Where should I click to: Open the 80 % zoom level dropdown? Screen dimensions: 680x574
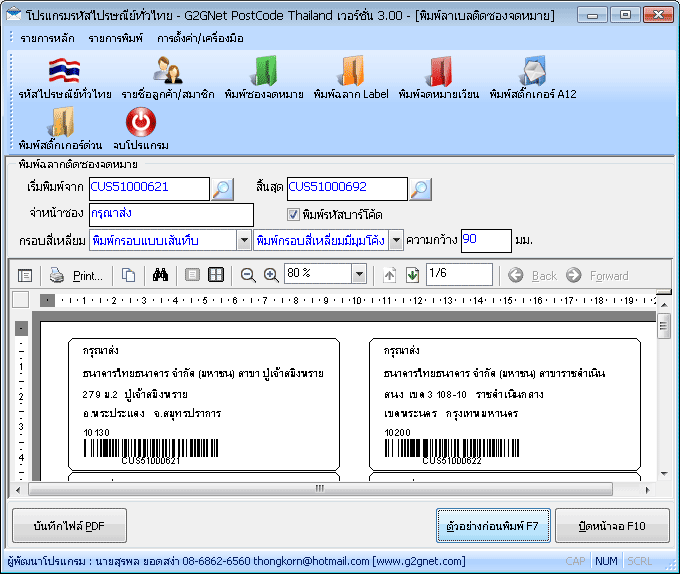[359, 274]
